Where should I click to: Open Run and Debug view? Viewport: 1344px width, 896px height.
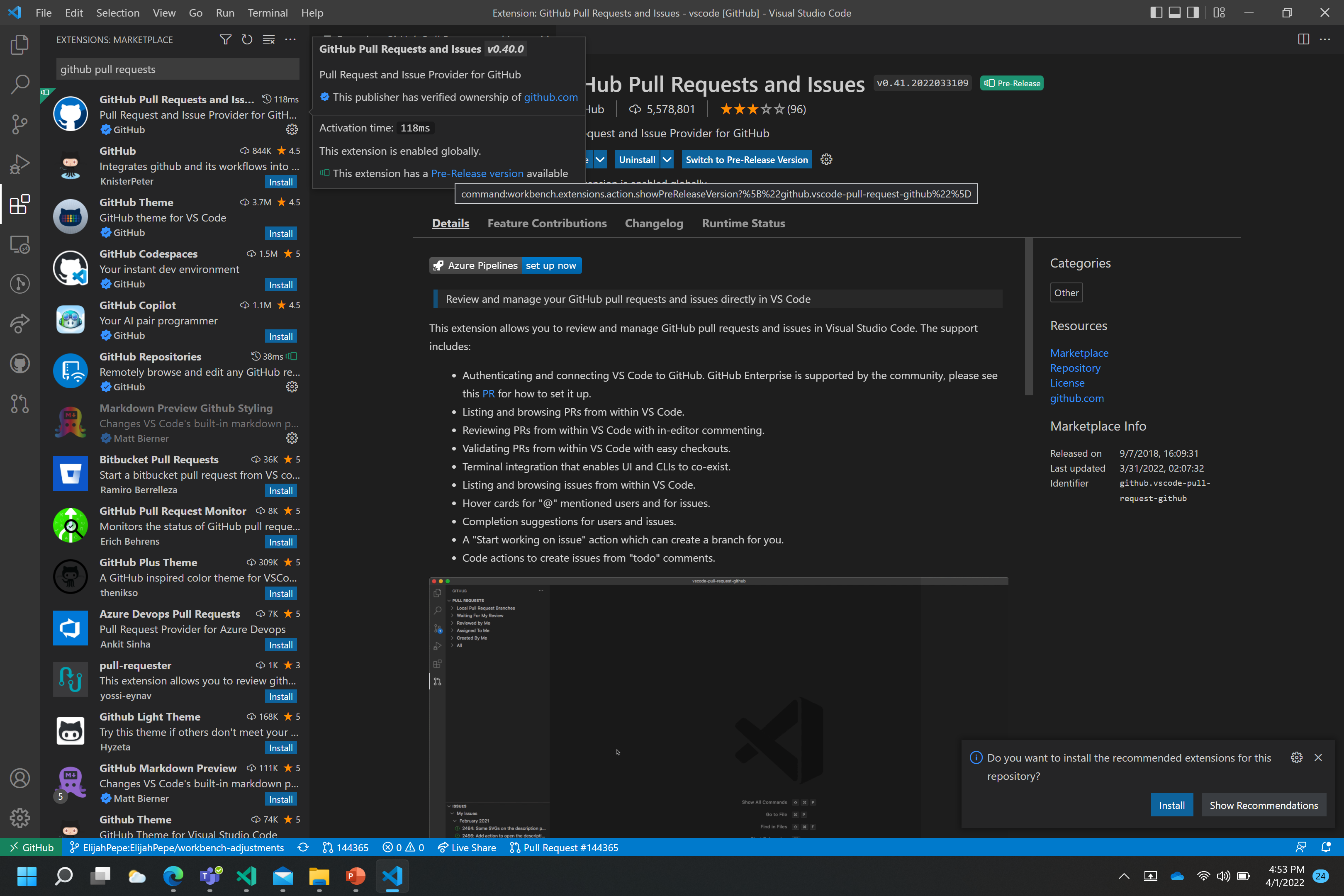pyautogui.click(x=19, y=164)
